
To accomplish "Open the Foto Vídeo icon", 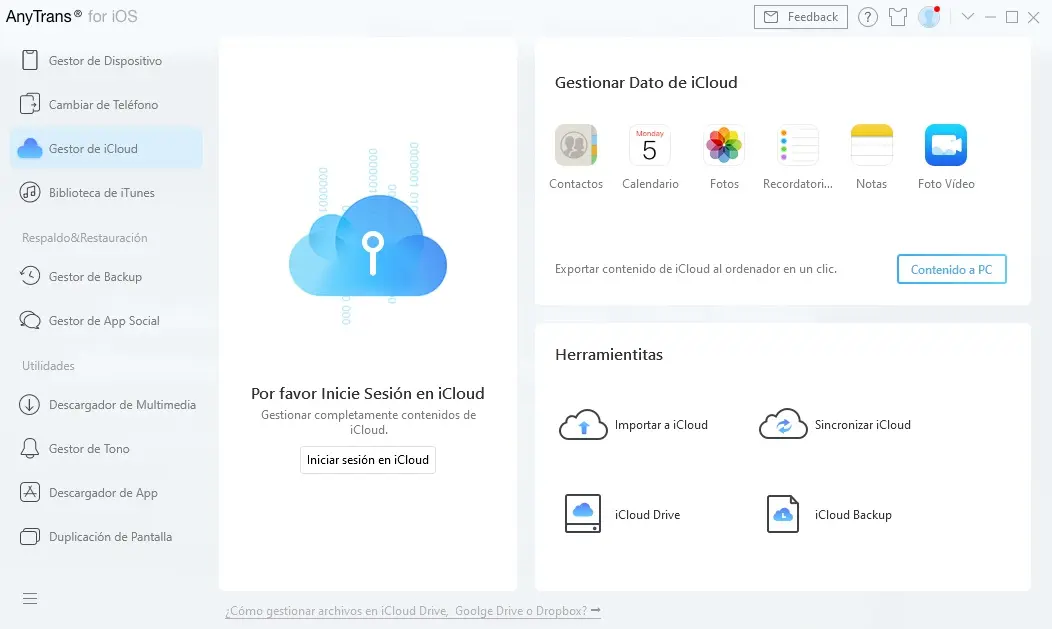I will (946, 145).
